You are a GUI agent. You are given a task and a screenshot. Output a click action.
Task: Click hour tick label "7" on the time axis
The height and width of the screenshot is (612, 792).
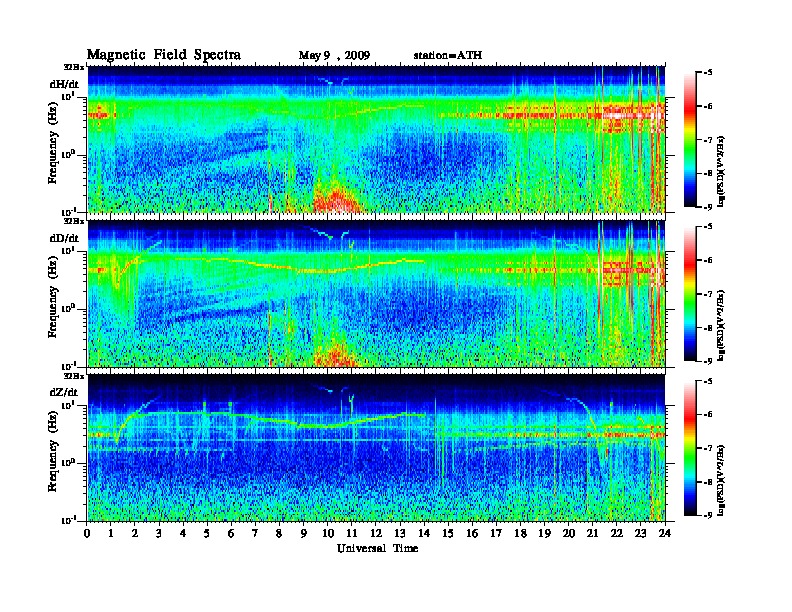click(256, 533)
